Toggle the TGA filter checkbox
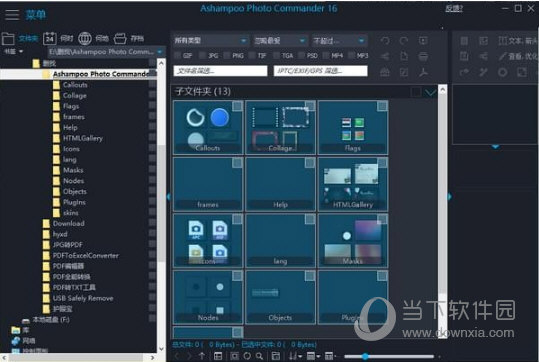Screen dimensions: 539x362 click(277, 55)
